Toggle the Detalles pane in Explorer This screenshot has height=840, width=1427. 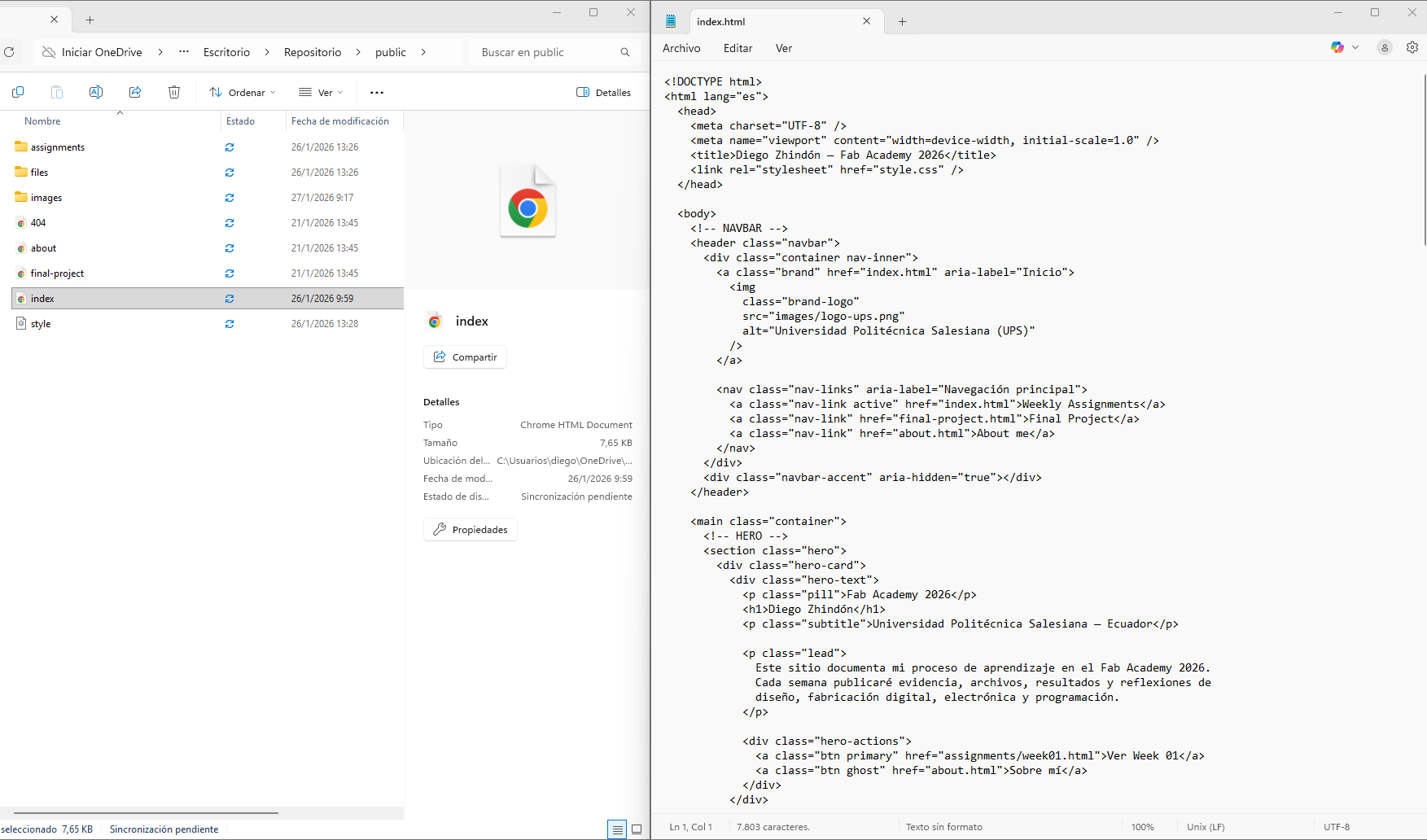(x=603, y=92)
